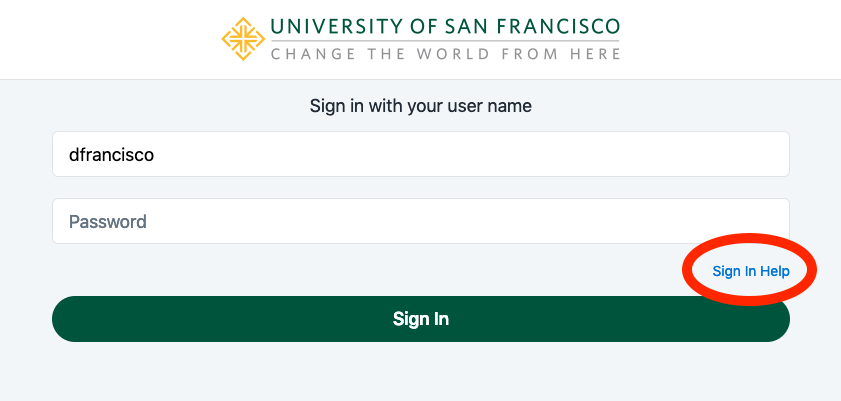Click the 'Sign in with your user name' heading

click(x=420, y=105)
